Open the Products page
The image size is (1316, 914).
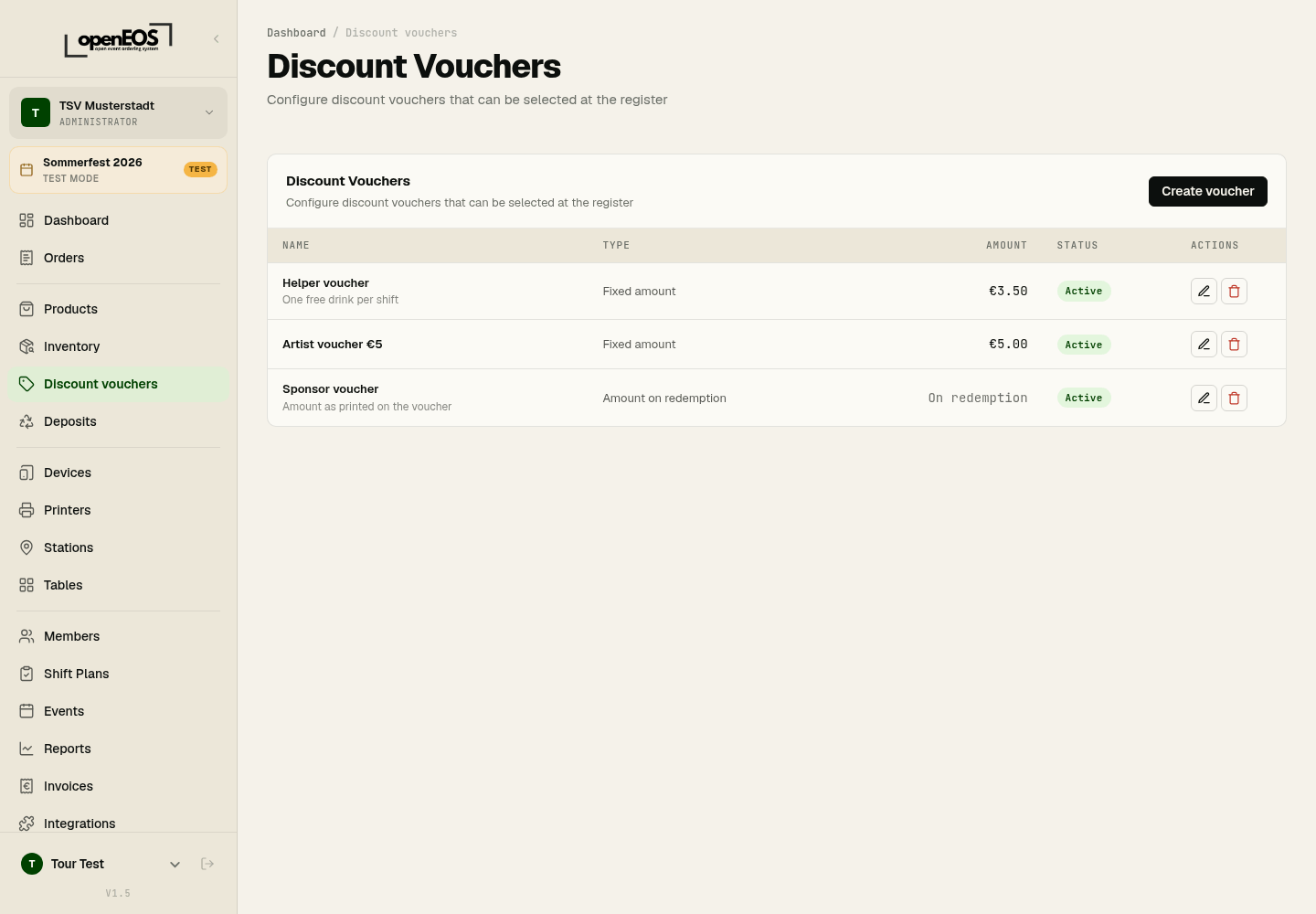(x=118, y=309)
